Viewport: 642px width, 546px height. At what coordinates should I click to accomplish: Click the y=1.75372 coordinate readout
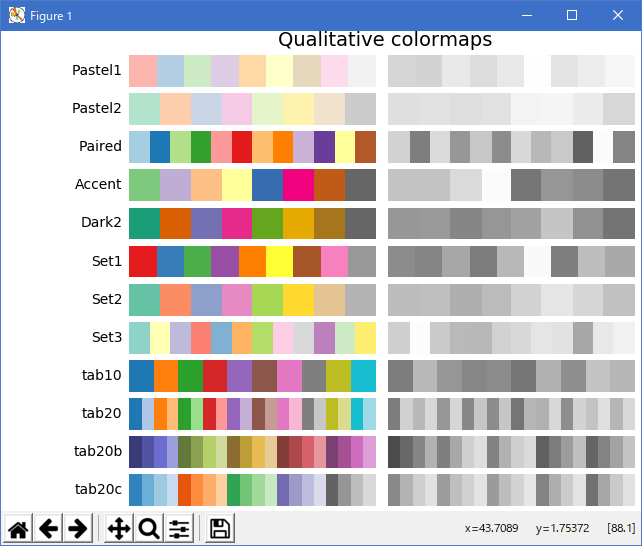(x=562, y=528)
